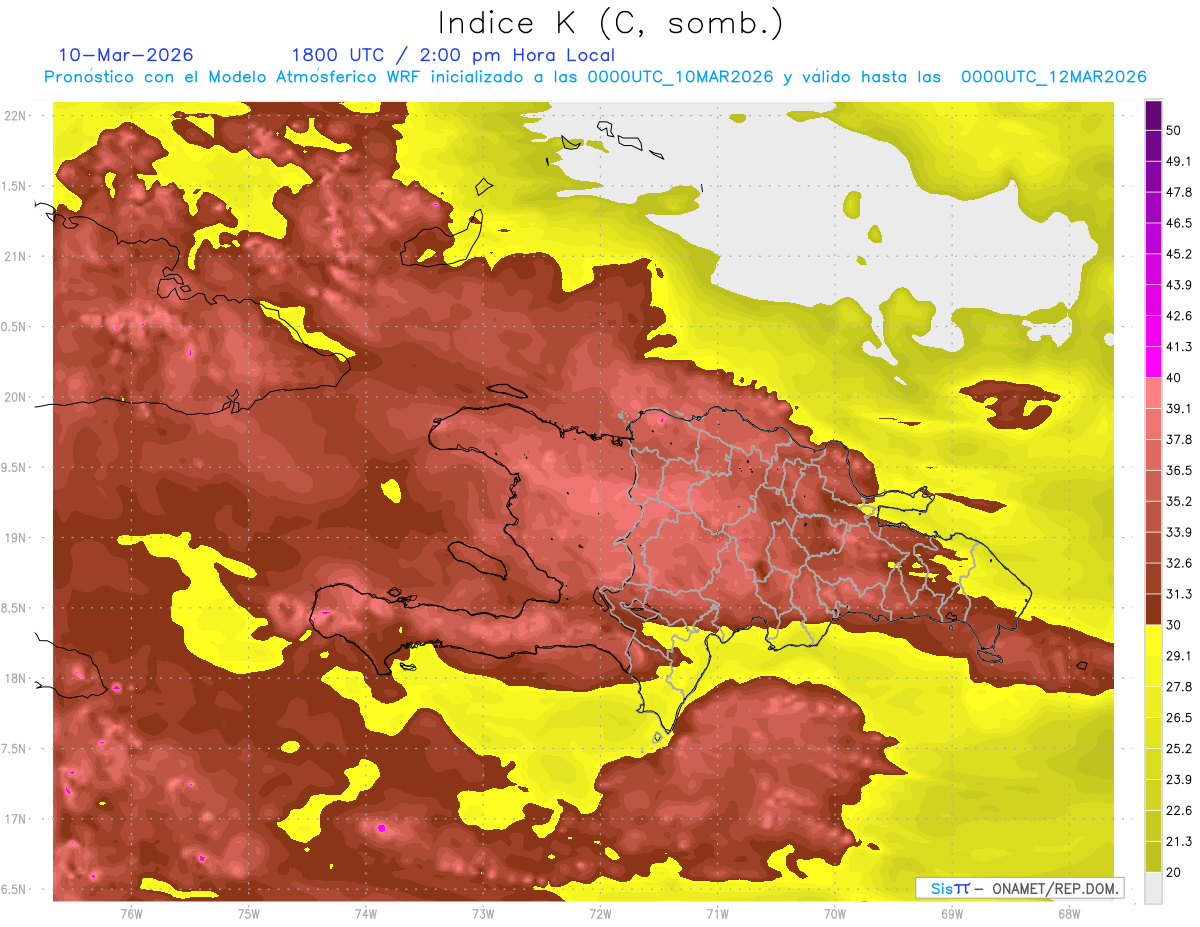Click the 'Pronostico con el Modelo Atmosferico WRF' line
This screenshot has height=927, width=1200.
[595, 77]
